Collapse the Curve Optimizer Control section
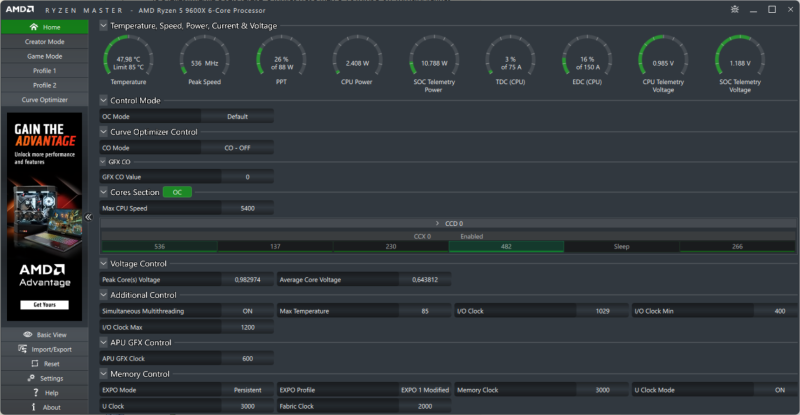The height and width of the screenshot is (415, 800). click(104, 132)
